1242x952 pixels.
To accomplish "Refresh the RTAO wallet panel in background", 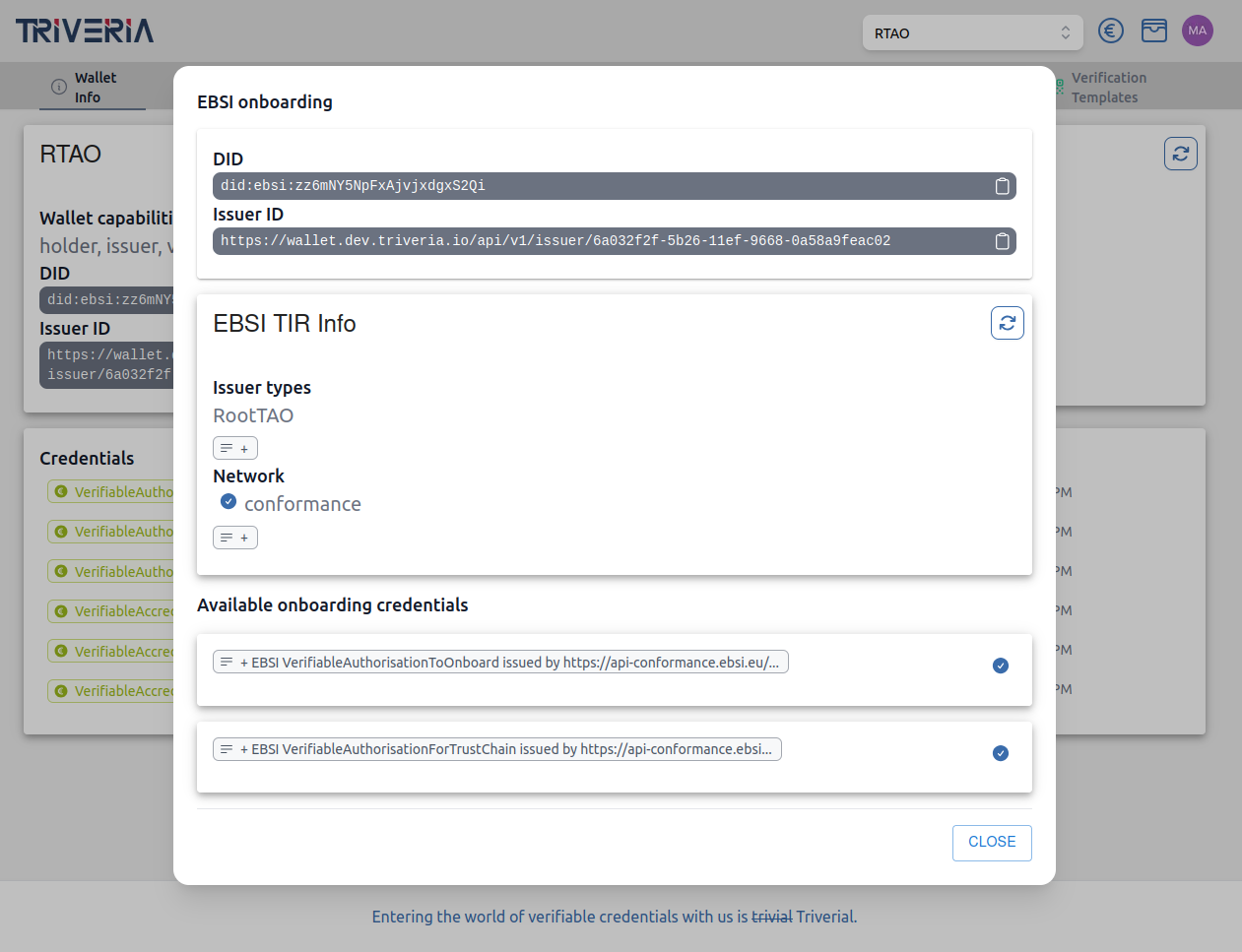I will (1181, 154).
